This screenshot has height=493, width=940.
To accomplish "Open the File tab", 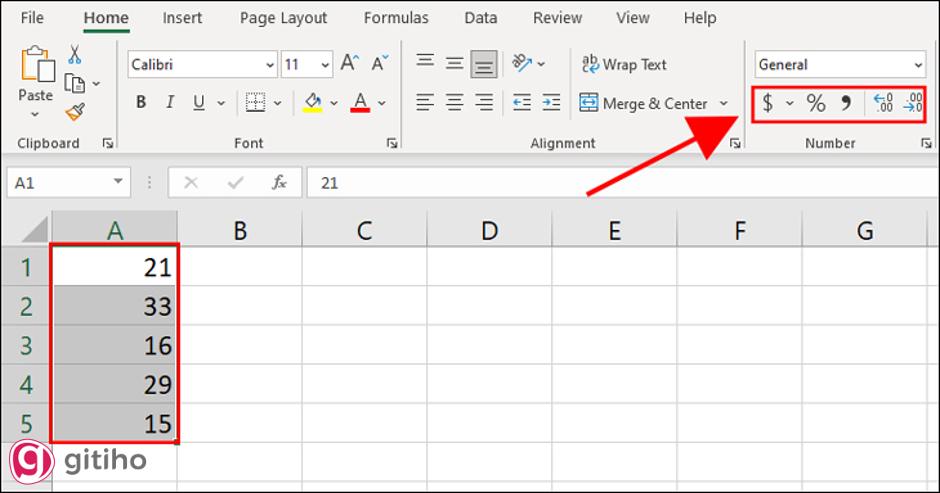I will click(32, 18).
